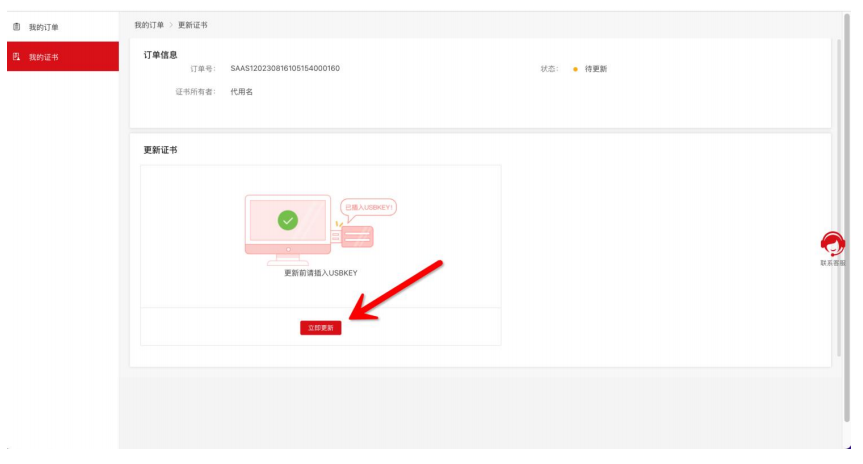Click 我的订单 breadcrumb link
The image size is (863, 464).
[148, 24]
